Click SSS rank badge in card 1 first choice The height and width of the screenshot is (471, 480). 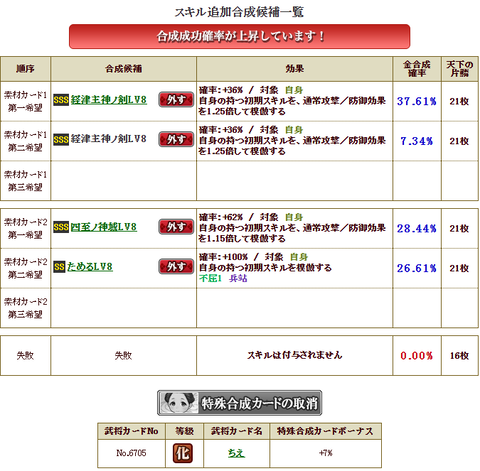pos(61,100)
